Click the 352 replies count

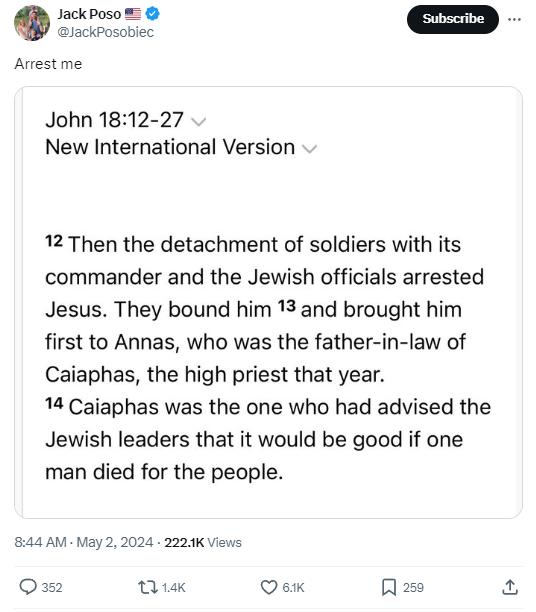[52, 587]
